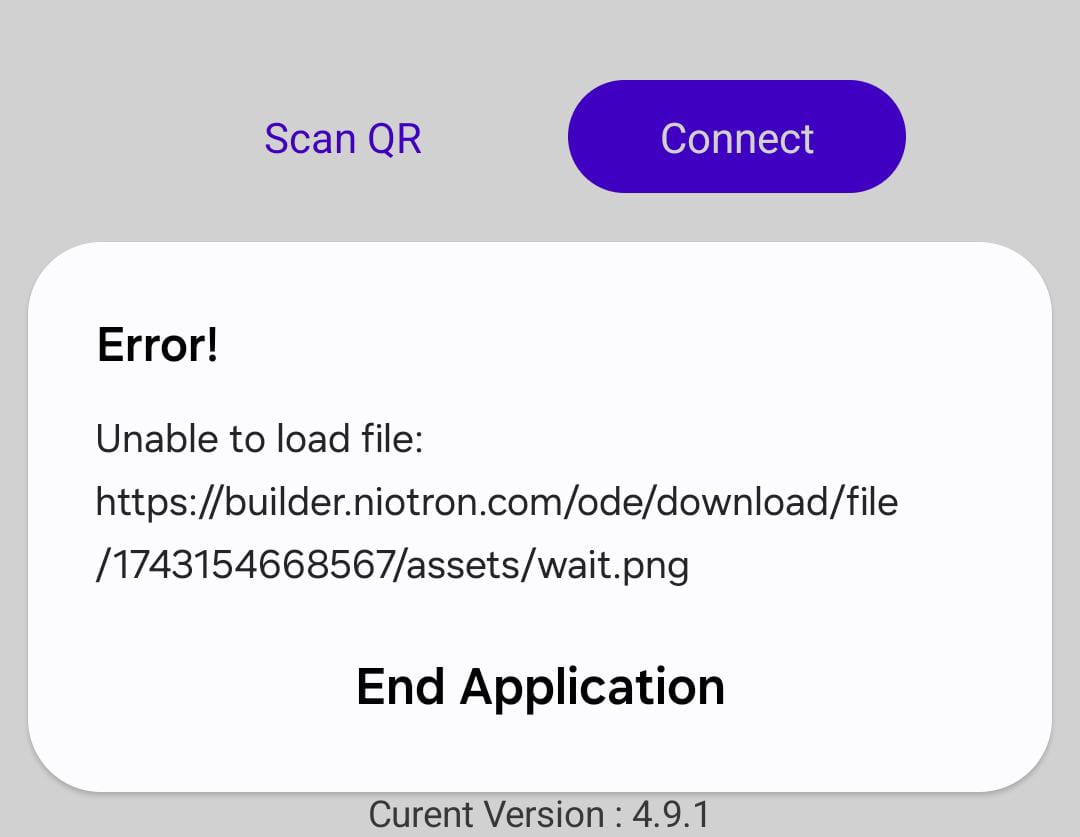The image size is (1080, 837).
Task: Tap the Scan QR button
Action: pos(342,138)
